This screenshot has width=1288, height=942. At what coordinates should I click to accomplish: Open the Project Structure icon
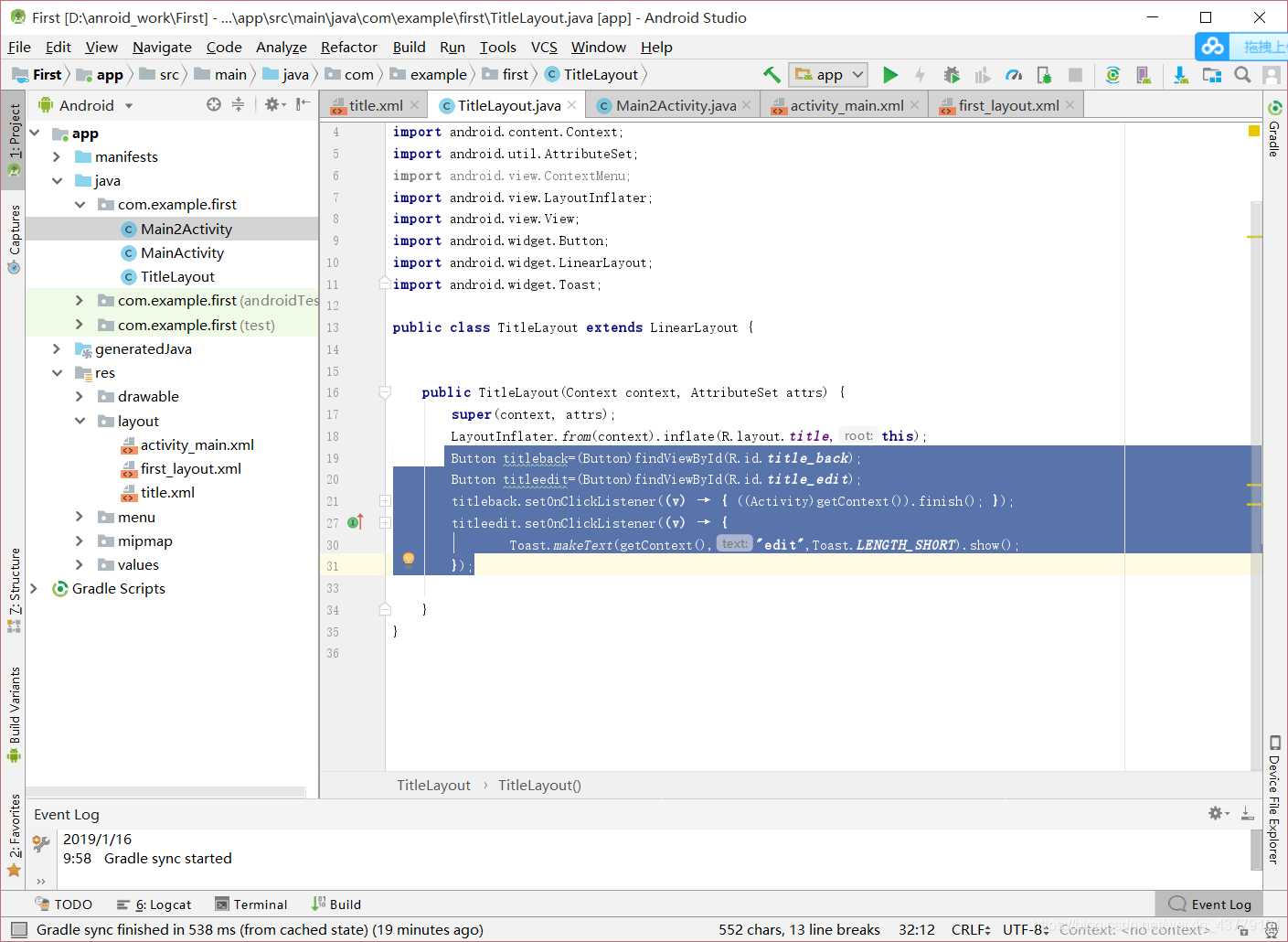1212,75
